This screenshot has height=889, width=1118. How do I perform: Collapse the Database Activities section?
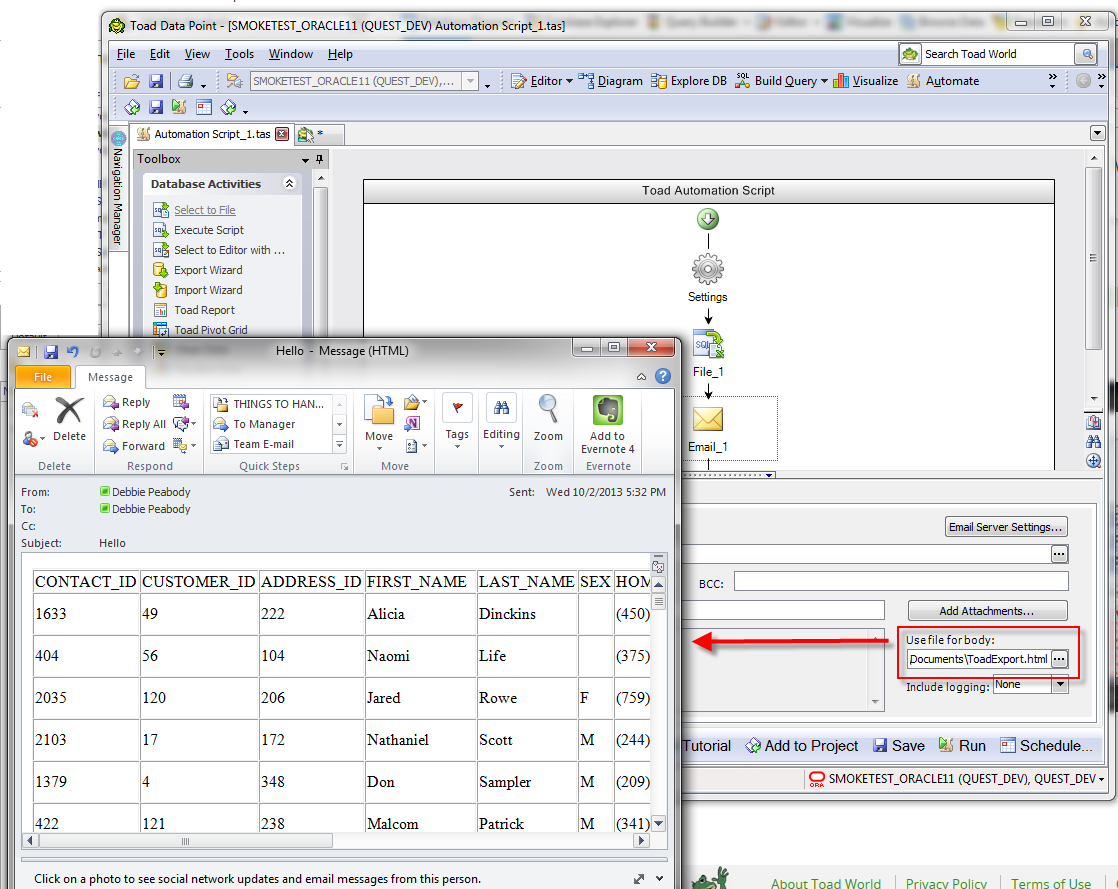tap(289, 183)
